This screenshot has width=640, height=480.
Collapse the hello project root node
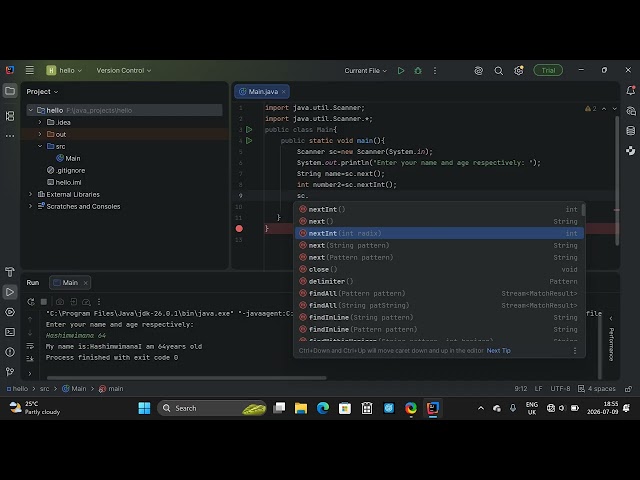tap(31, 110)
